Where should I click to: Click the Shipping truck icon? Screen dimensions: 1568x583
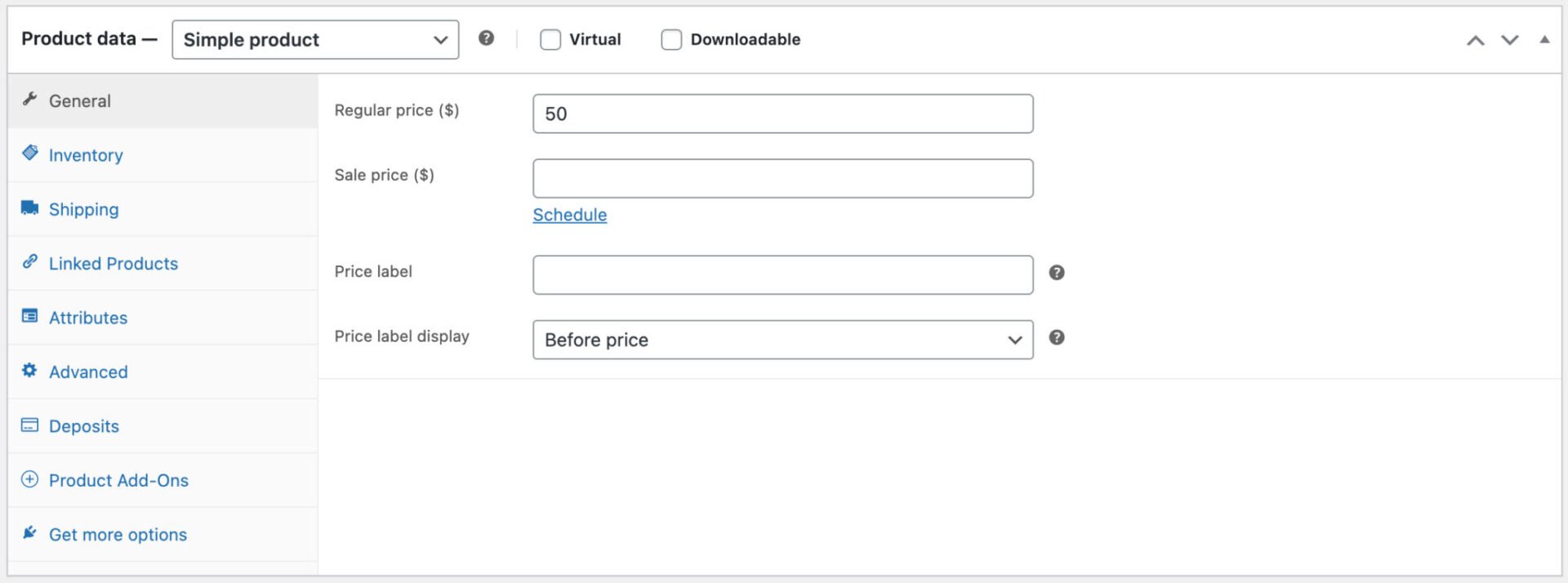pyautogui.click(x=30, y=207)
